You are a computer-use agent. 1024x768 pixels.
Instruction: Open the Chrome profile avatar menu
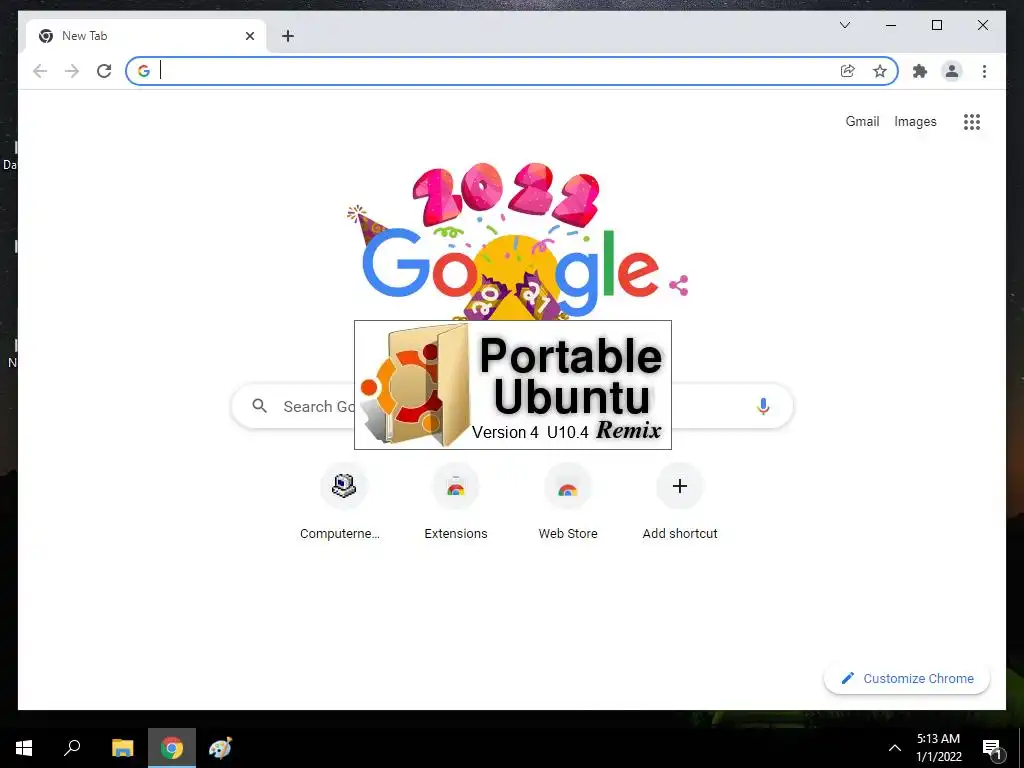tap(952, 71)
